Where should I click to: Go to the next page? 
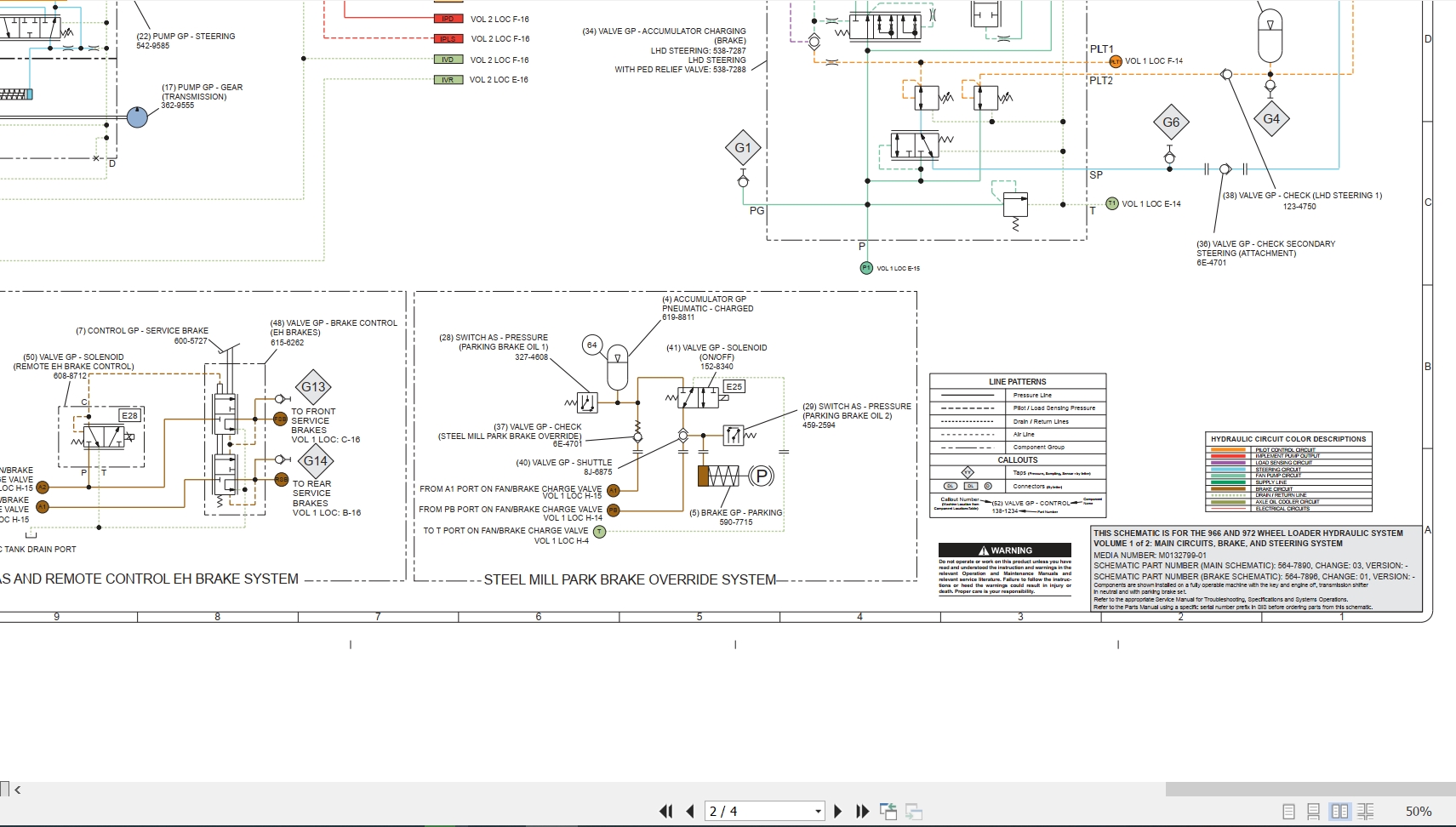pyautogui.click(x=837, y=812)
